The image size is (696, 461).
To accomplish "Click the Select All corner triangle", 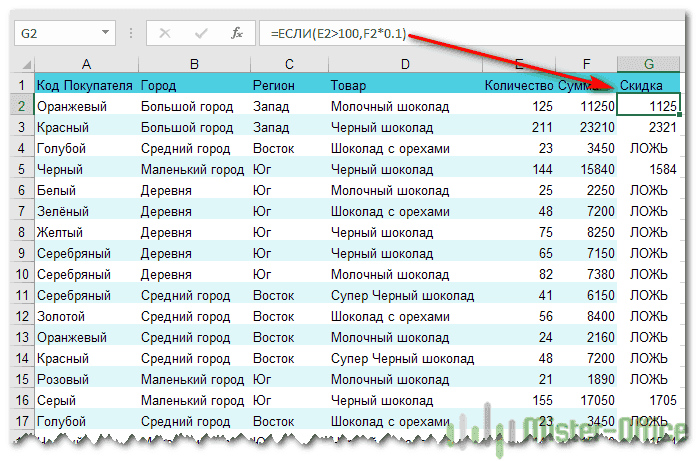I will click(21, 65).
